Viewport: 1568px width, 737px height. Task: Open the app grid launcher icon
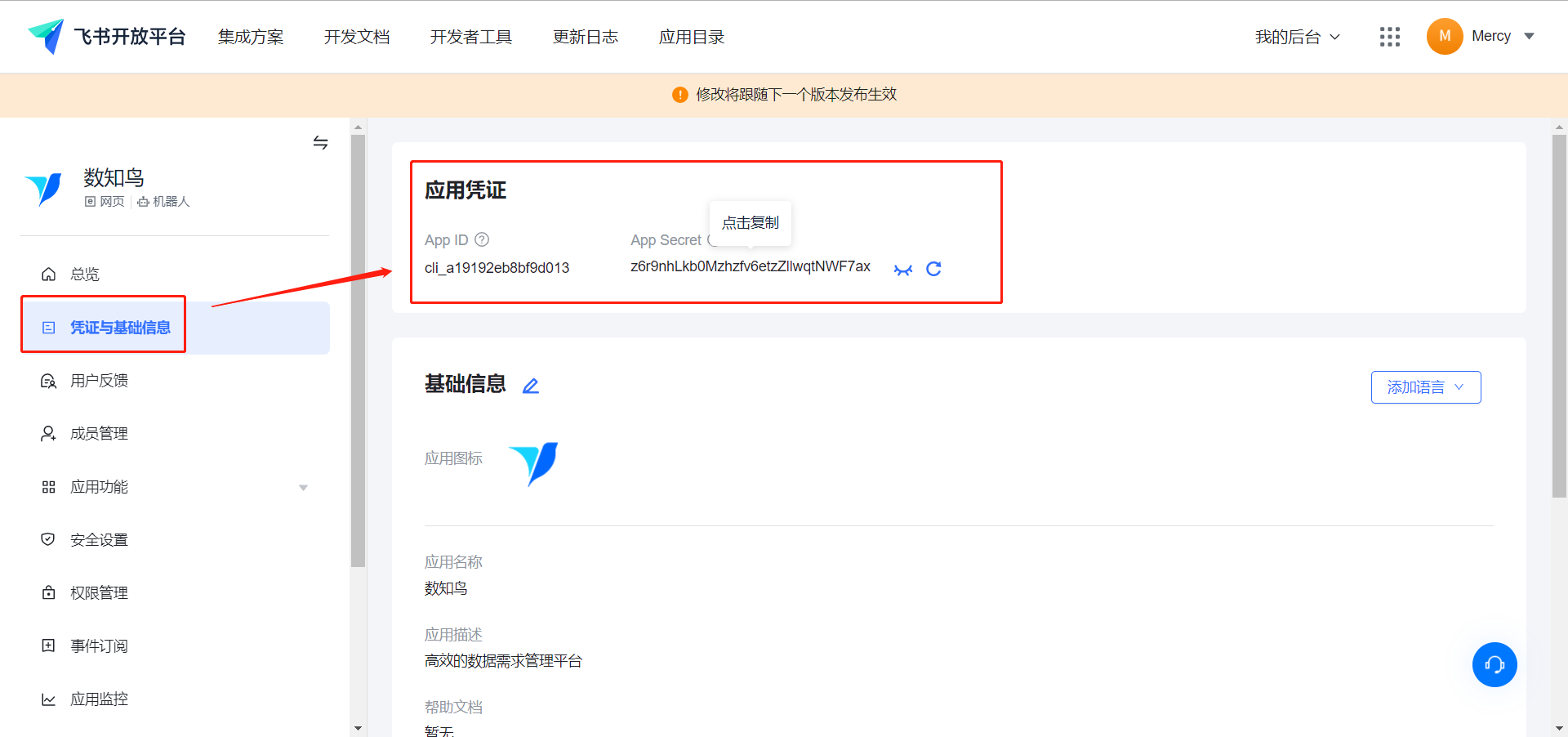[1389, 37]
